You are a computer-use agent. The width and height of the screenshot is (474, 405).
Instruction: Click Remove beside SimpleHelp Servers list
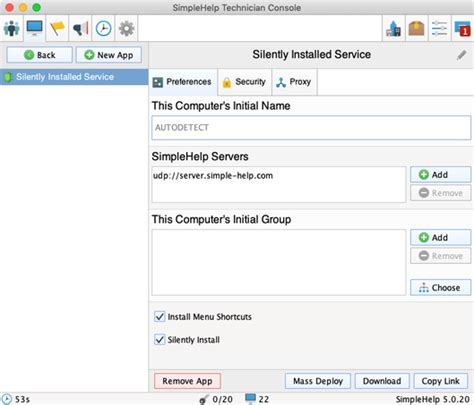pyautogui.click(x=440, y=193)
